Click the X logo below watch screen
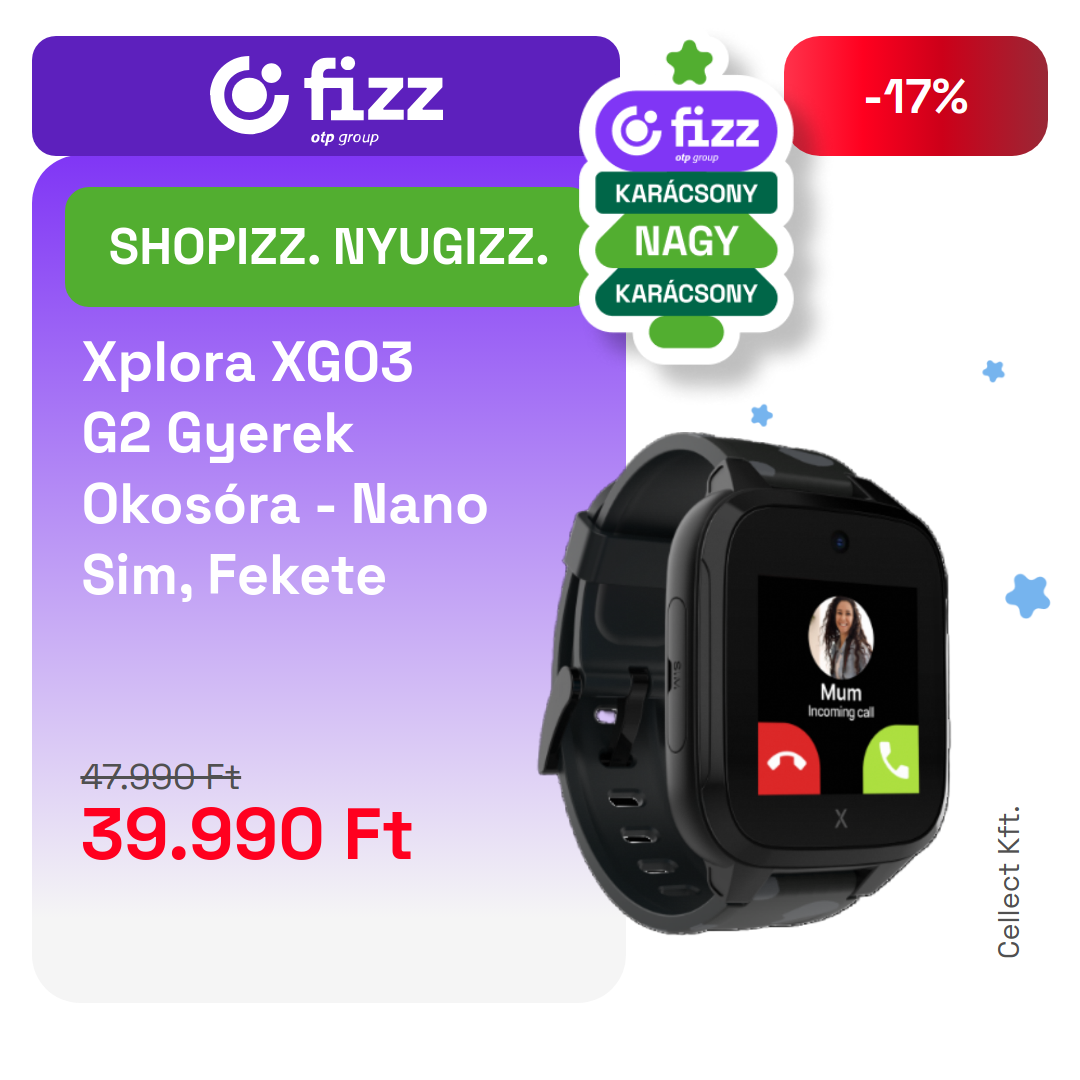 click(841, 819)
